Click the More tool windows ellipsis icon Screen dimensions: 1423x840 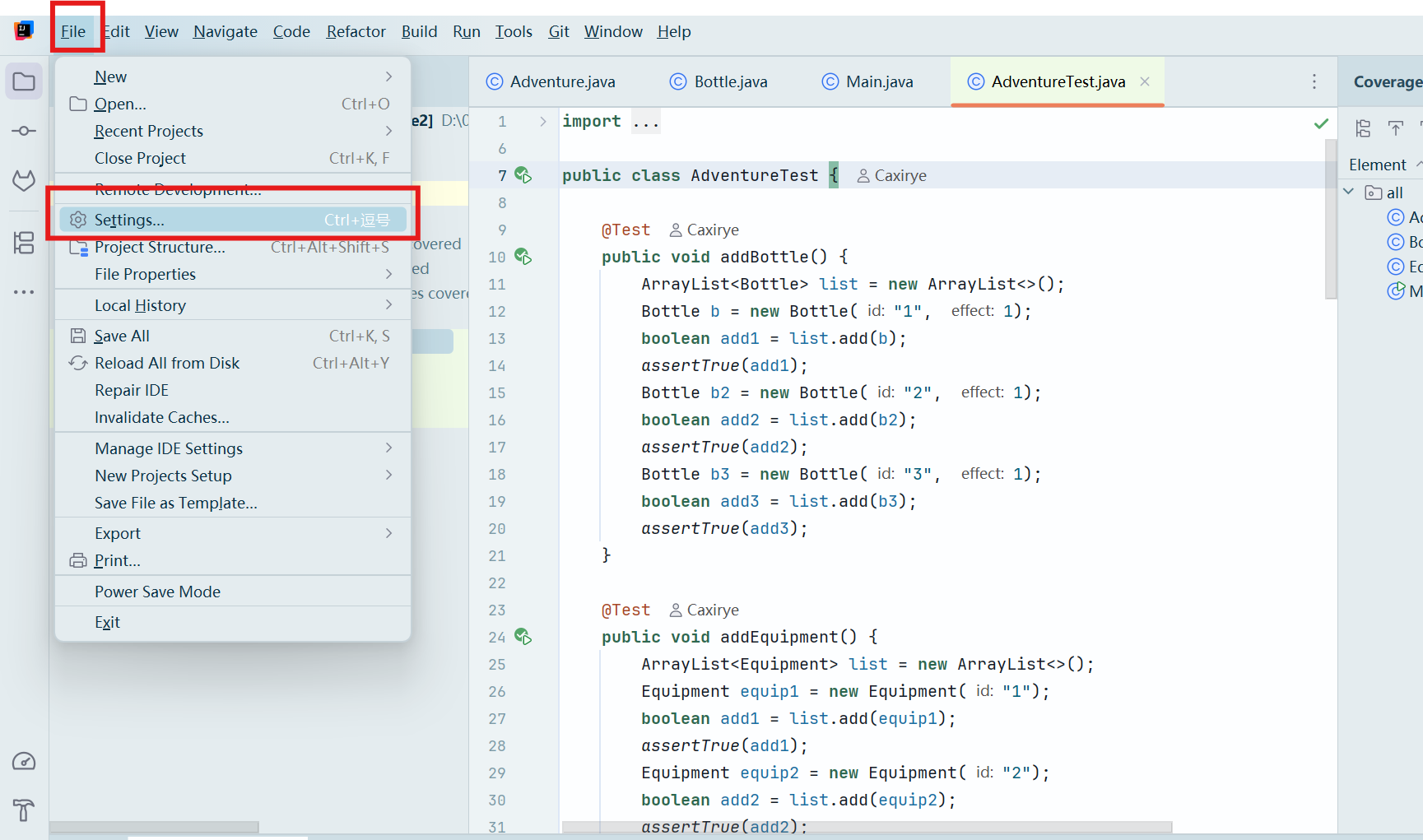24,292
